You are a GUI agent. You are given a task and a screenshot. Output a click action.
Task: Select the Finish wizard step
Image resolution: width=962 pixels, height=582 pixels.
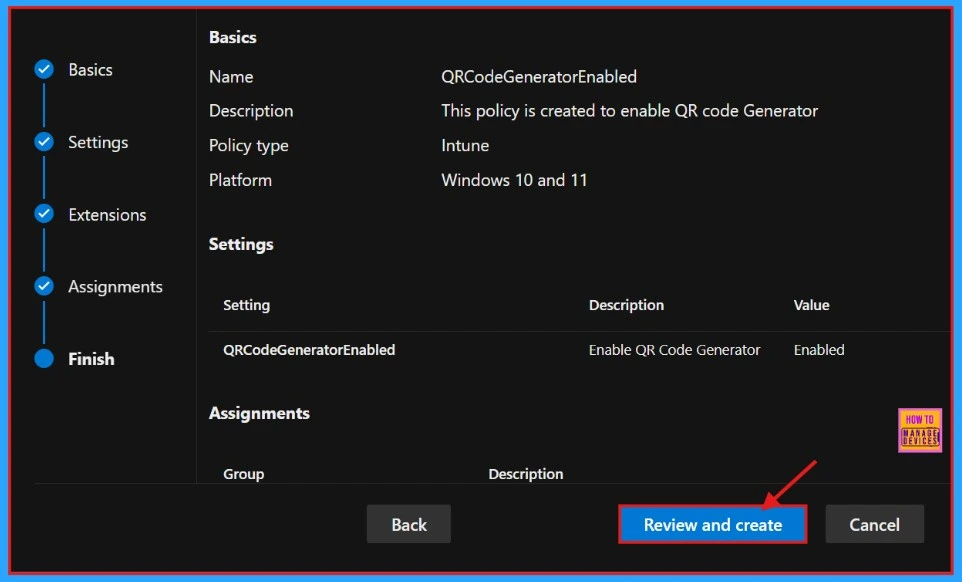point(91,359)
